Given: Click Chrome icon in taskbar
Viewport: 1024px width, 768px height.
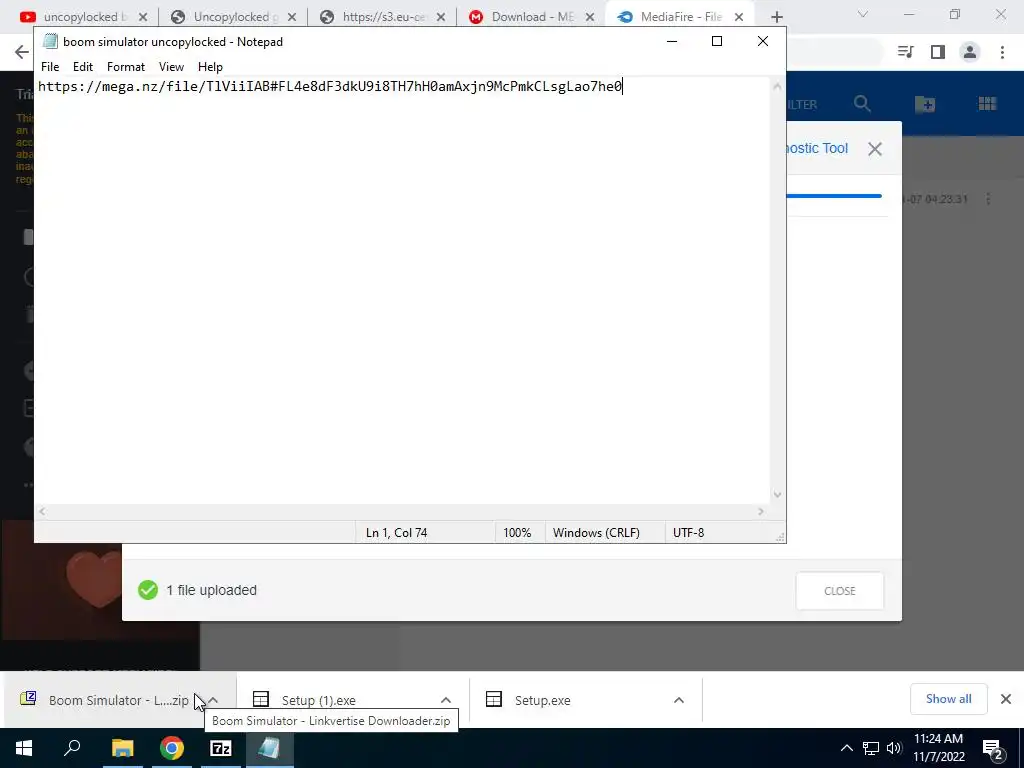Looking at the screenshot, I should tap(172, 748).
